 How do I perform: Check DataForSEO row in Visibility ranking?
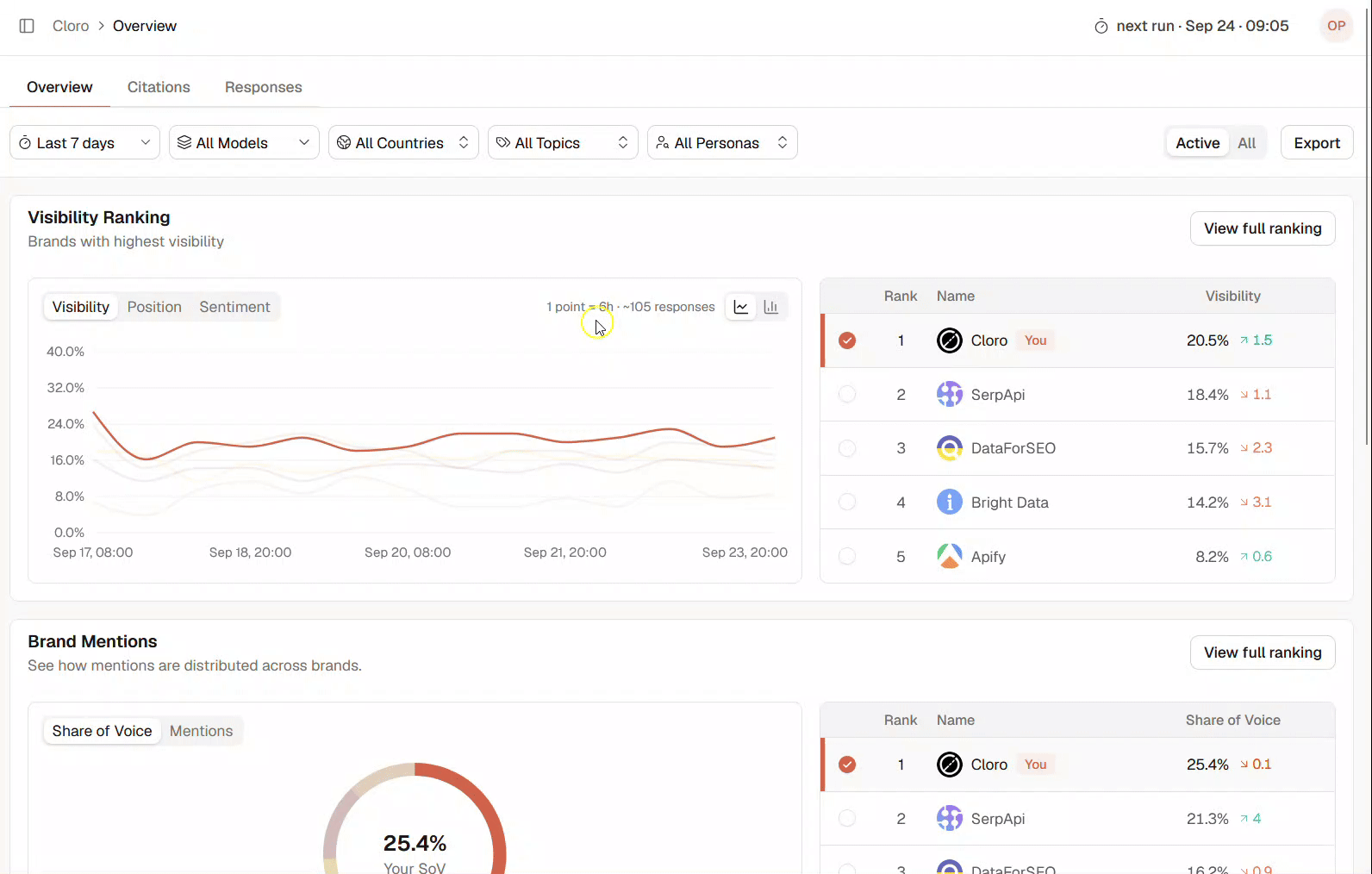click(847, 448)
